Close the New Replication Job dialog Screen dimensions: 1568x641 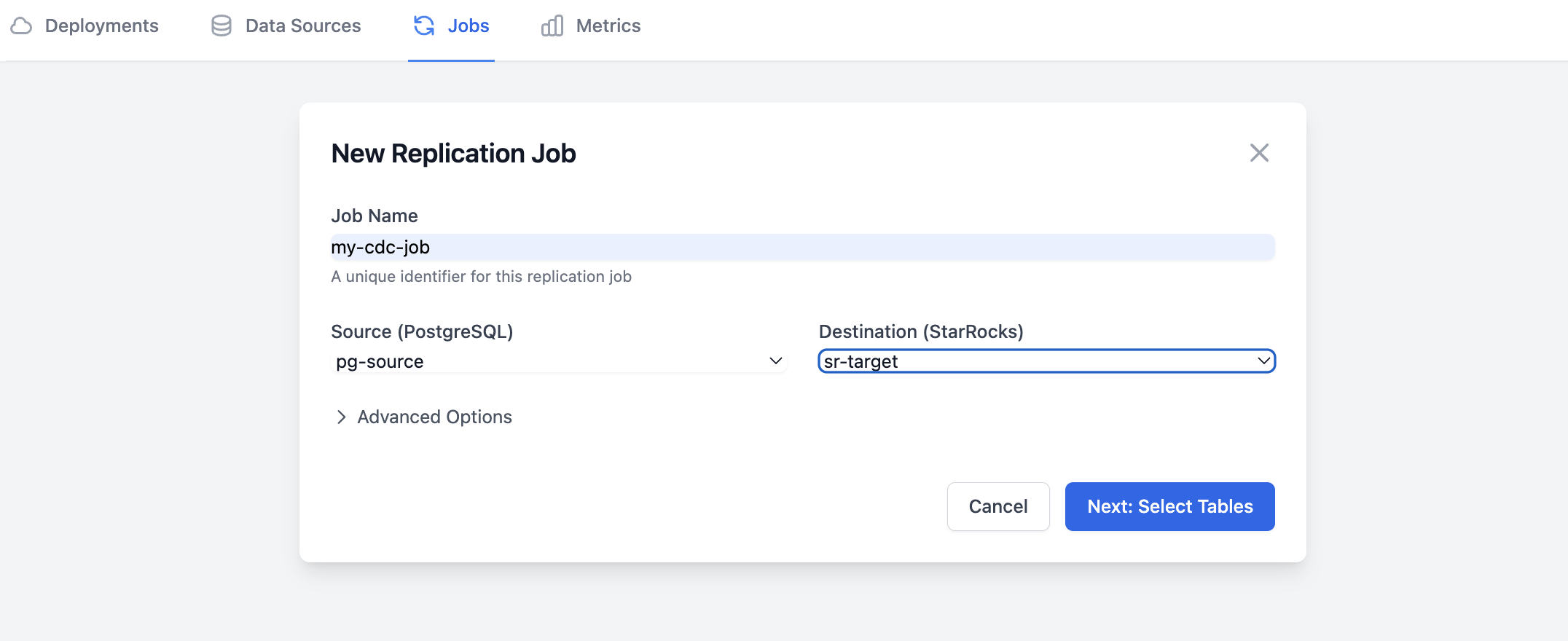[1259, 153]
